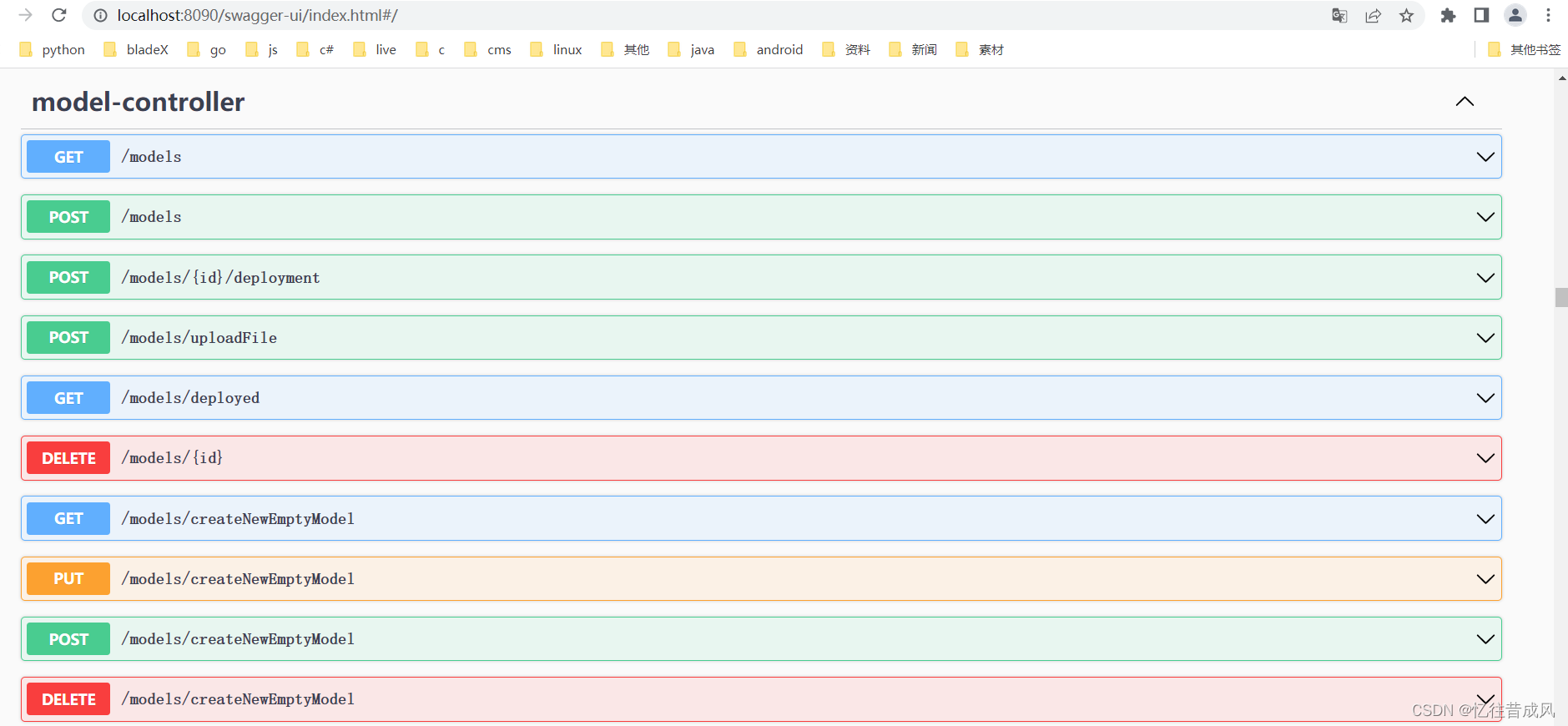Open the browser three-dot menu
This screenshot has width=1568, height=726.
(x=1548, y=15)
